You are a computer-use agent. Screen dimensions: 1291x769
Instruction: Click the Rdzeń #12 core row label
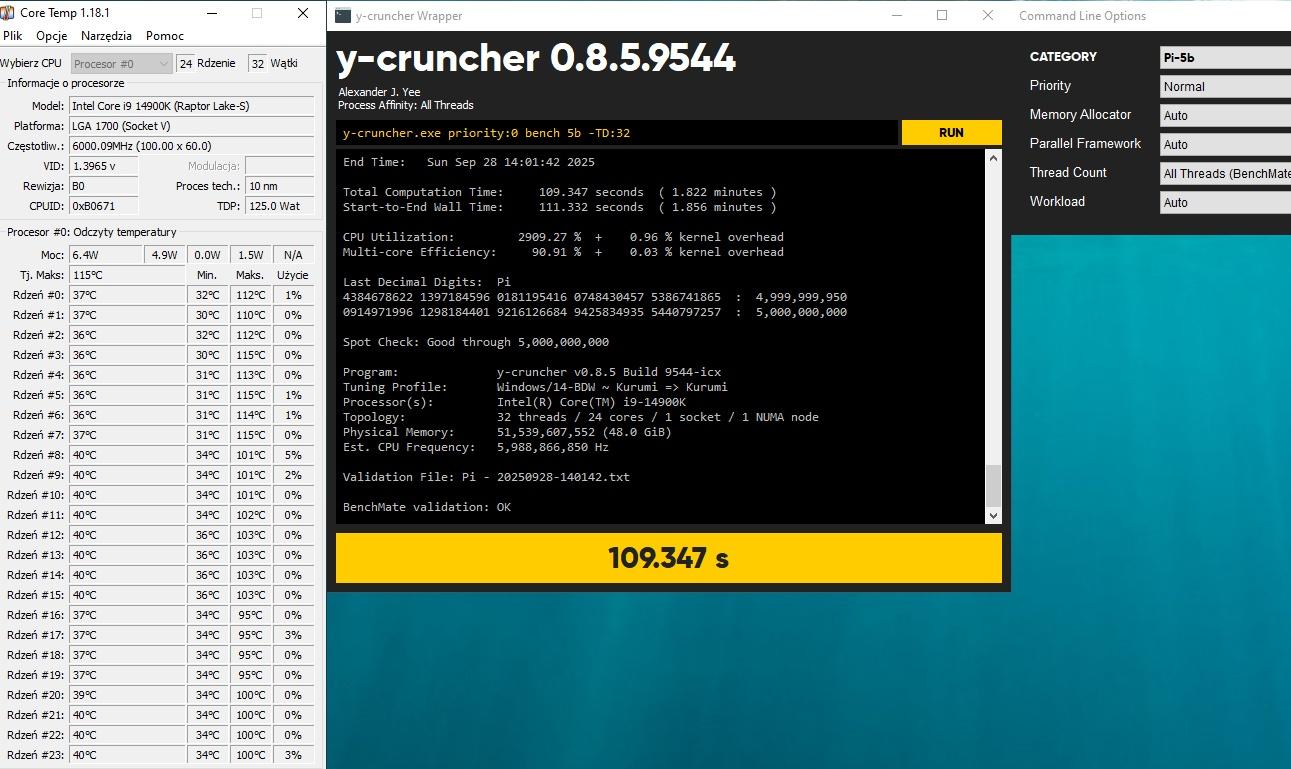35,535
